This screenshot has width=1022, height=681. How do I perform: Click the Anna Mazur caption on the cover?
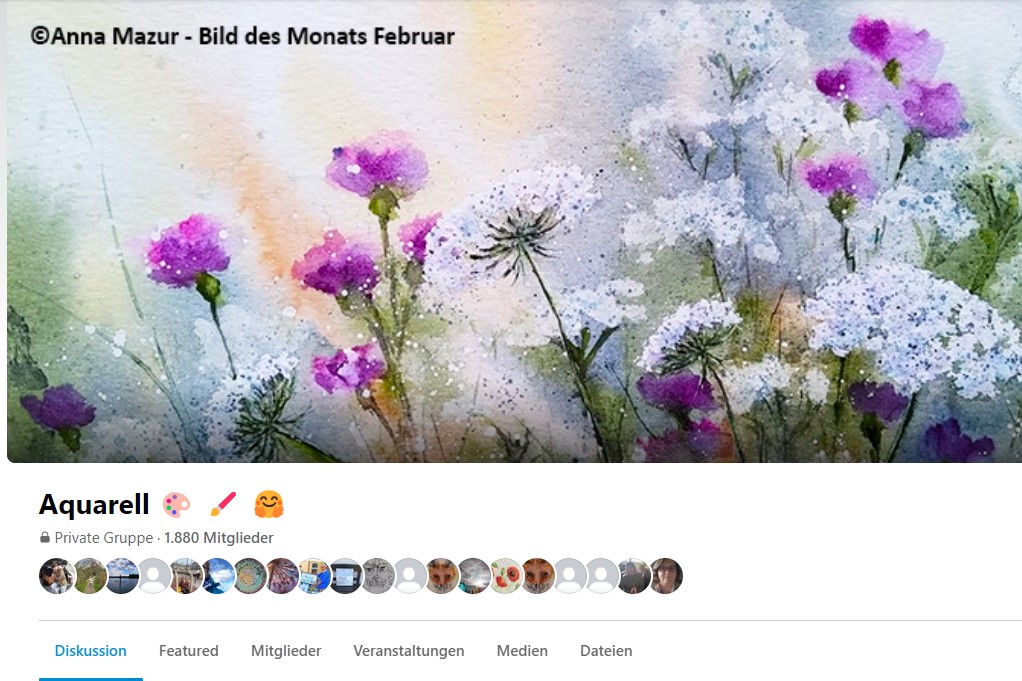point(242,36)
